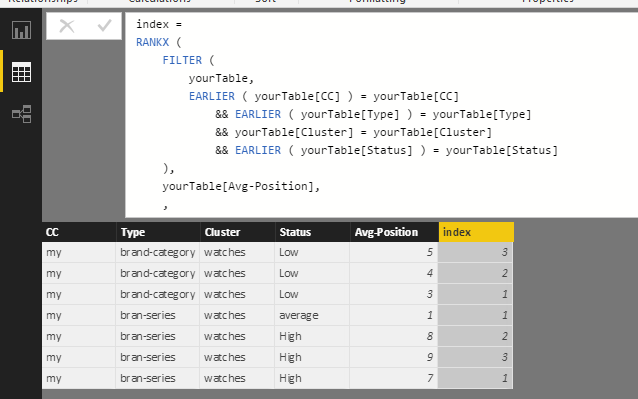Open the Relationships model view icon
This screenshot has height=399, width=638.
(21, 114)
